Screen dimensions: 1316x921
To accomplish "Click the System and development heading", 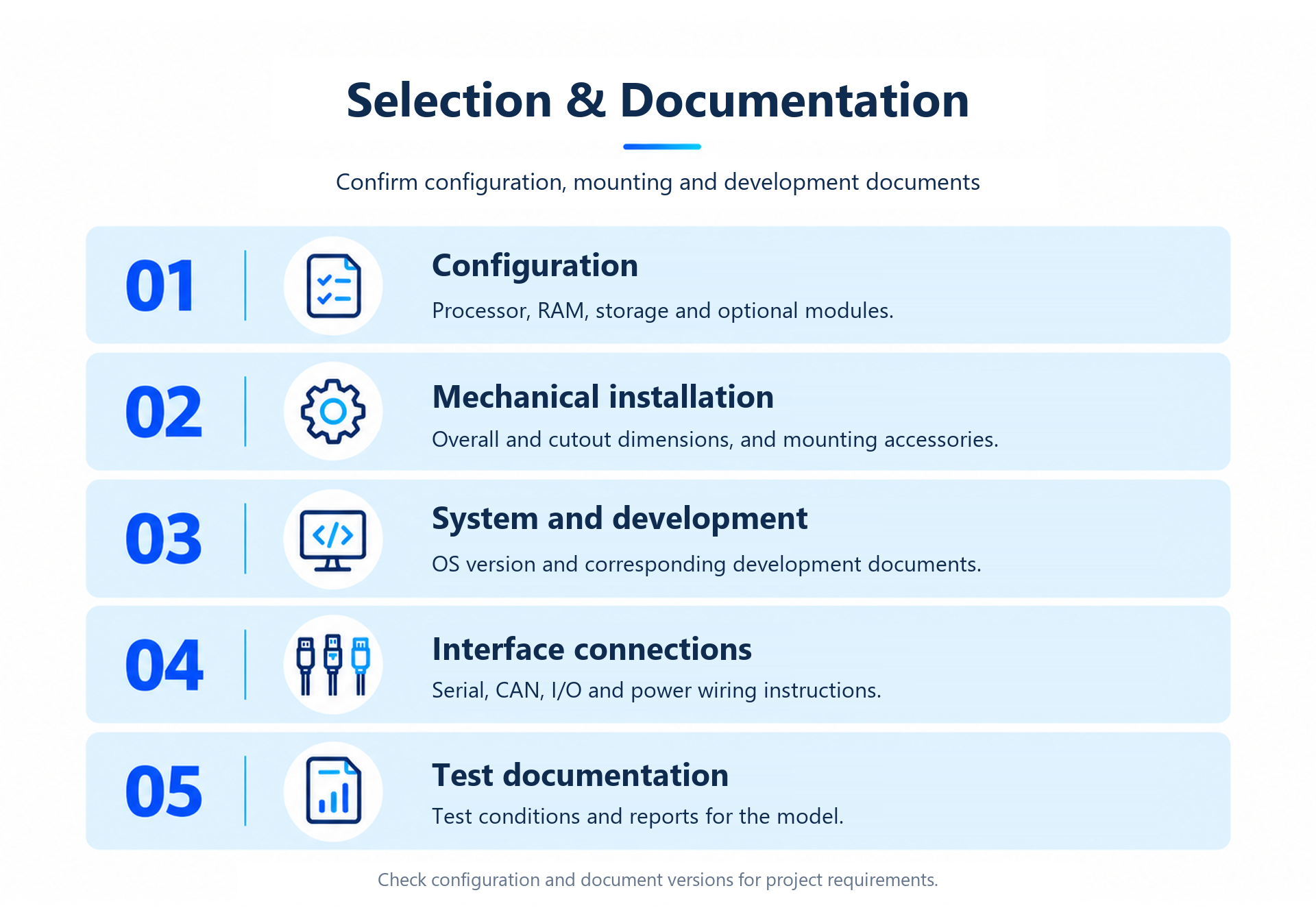I will pyautogui.click(x=620, y=519).
